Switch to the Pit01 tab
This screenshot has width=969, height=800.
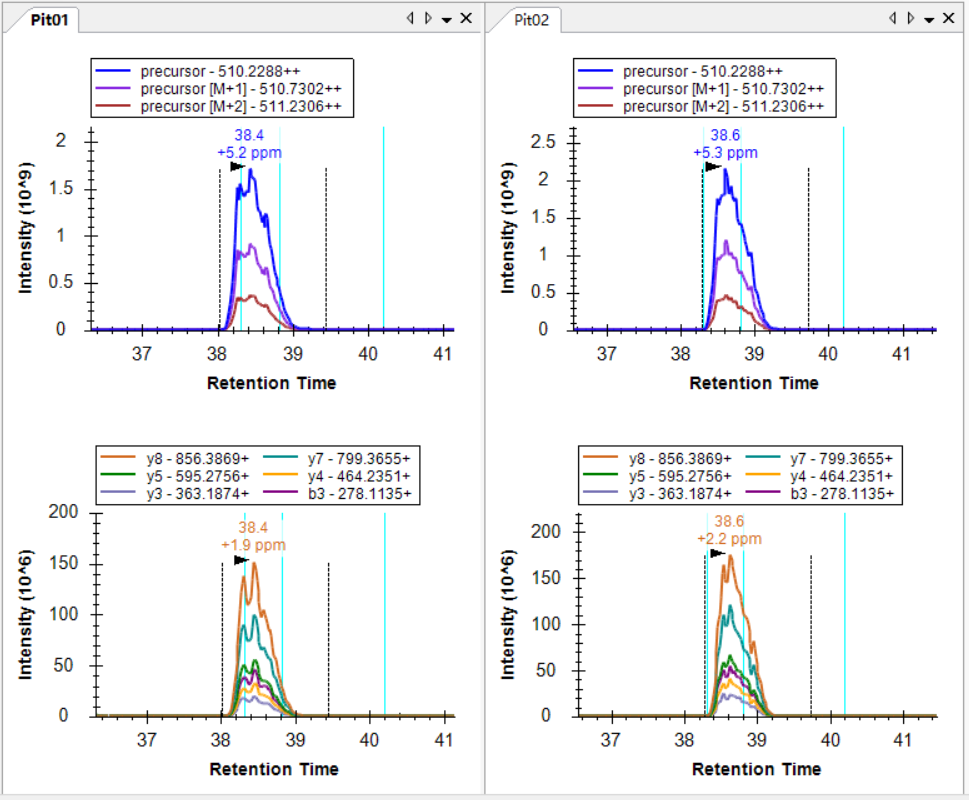tap(48, 20)
